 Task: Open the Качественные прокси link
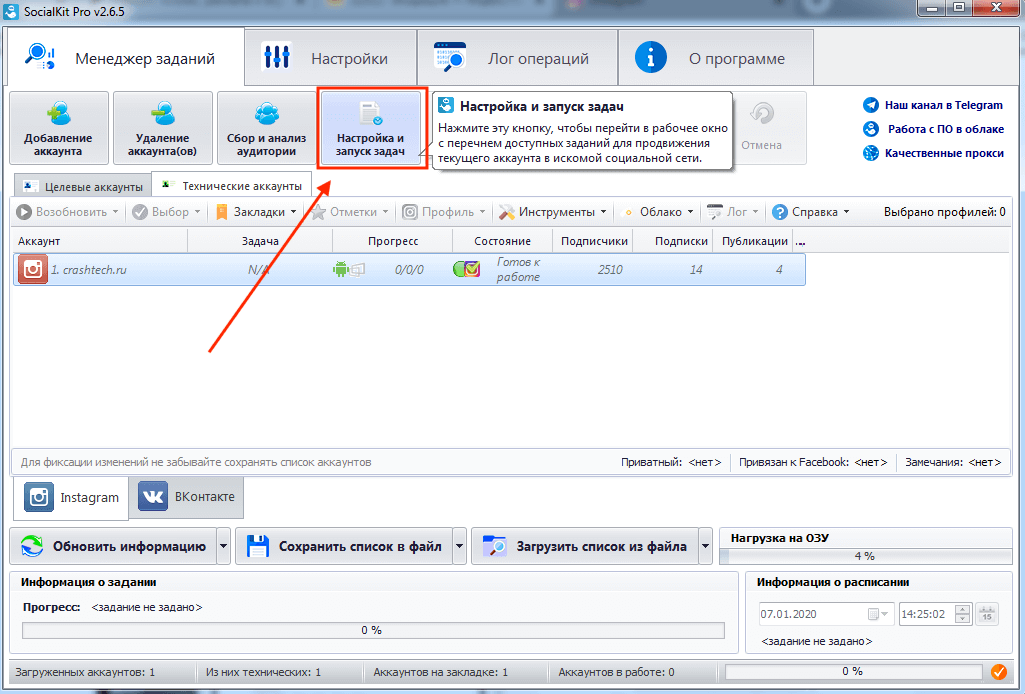pos(944,153)
